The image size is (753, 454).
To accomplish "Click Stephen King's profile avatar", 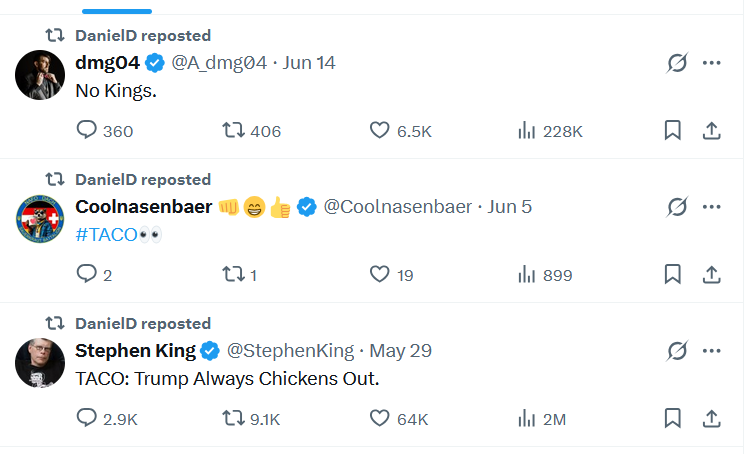I will (x=40, y=363).
